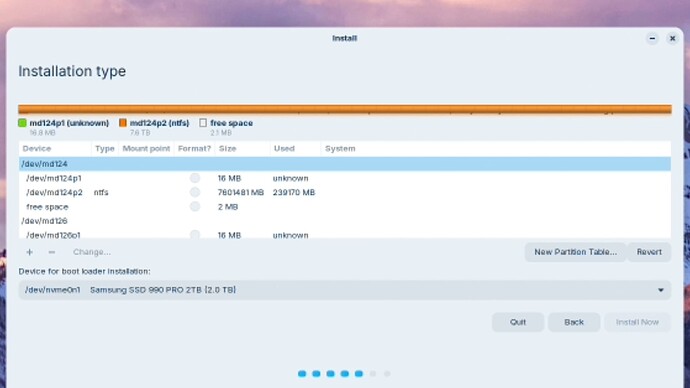The height and width of the screenshot is (388, 690).
Task: Click the 239170 MB used value
Action: 294,192
